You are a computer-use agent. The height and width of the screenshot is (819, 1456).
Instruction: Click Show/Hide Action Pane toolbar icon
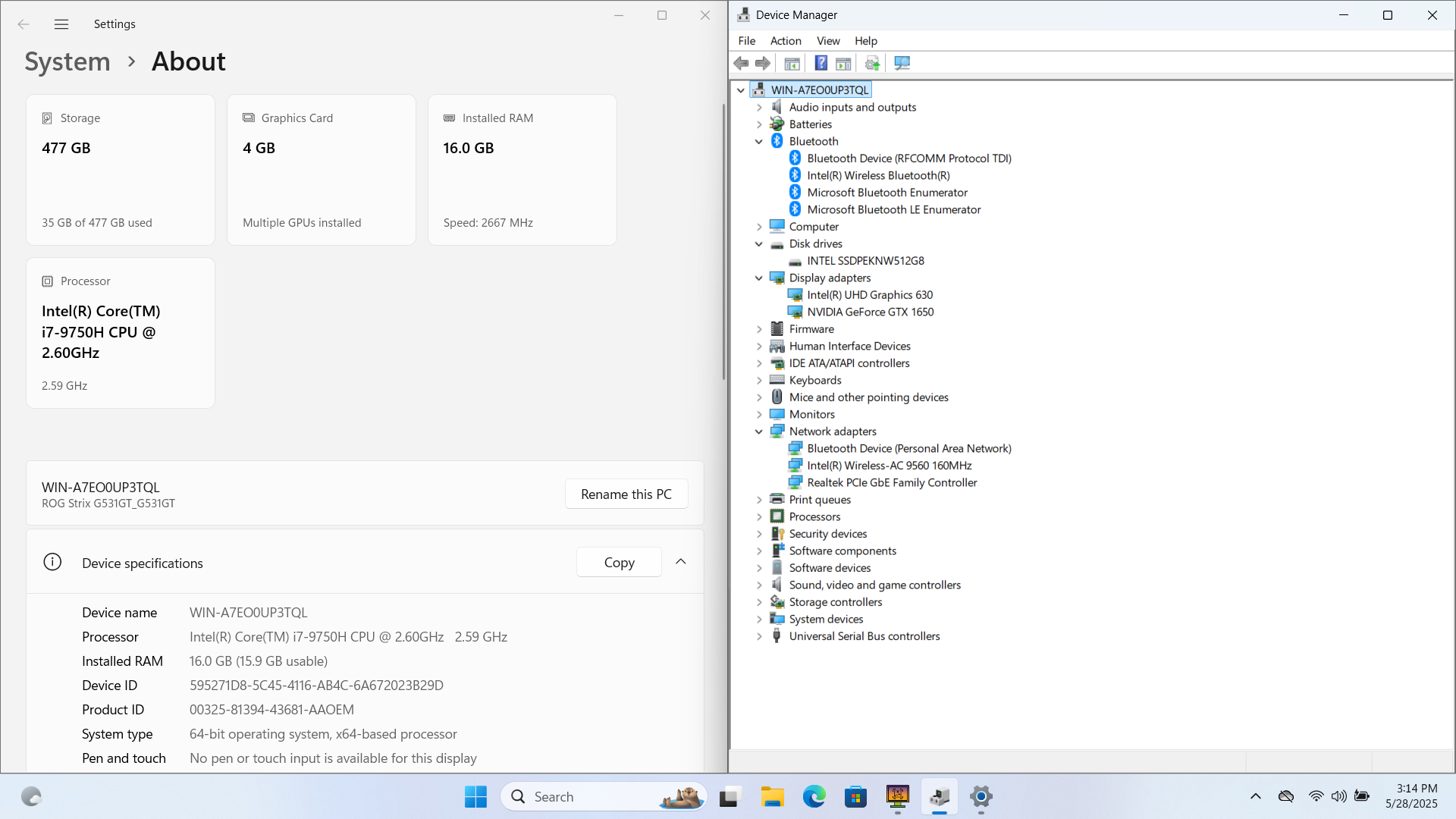(x=843, y=64)
